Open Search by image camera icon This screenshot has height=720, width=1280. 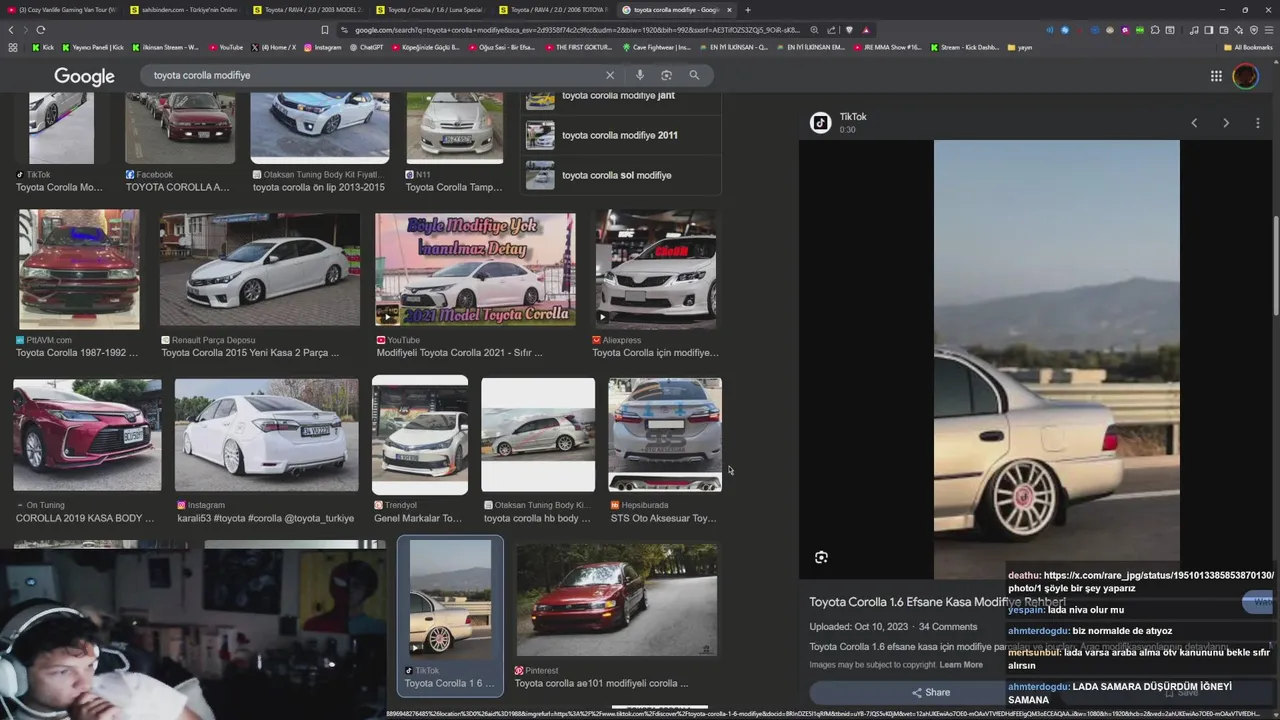point(666,75)
